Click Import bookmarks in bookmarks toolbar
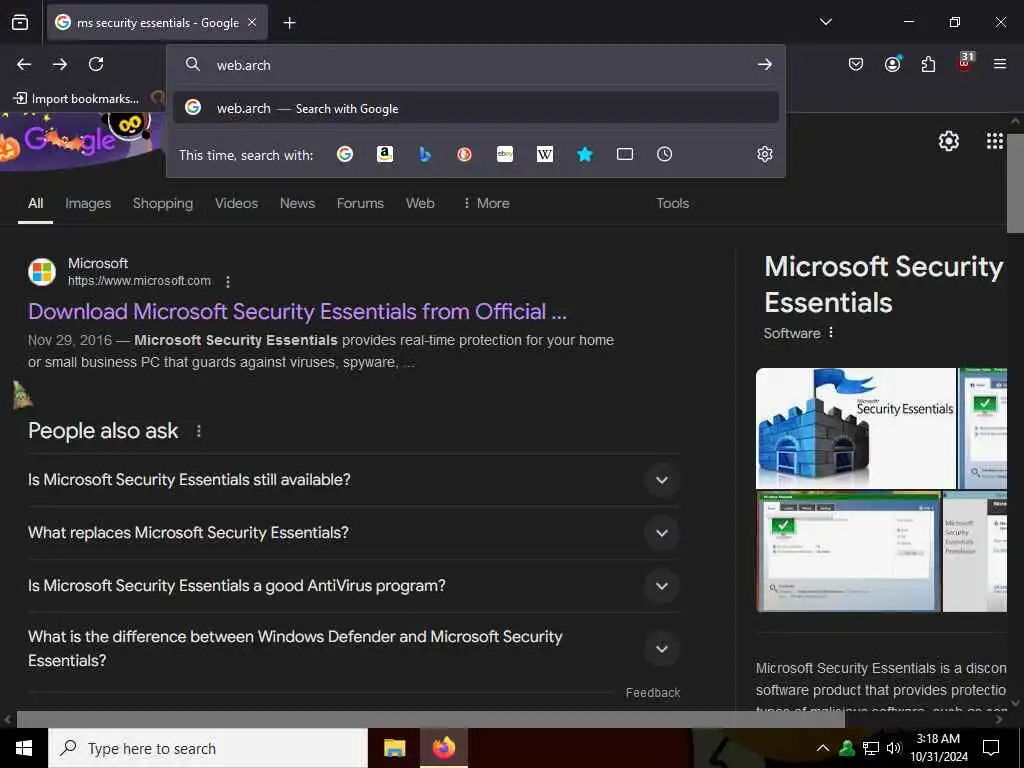The width and height of the screenshot is (1024, 768). [x=76, y=99]
